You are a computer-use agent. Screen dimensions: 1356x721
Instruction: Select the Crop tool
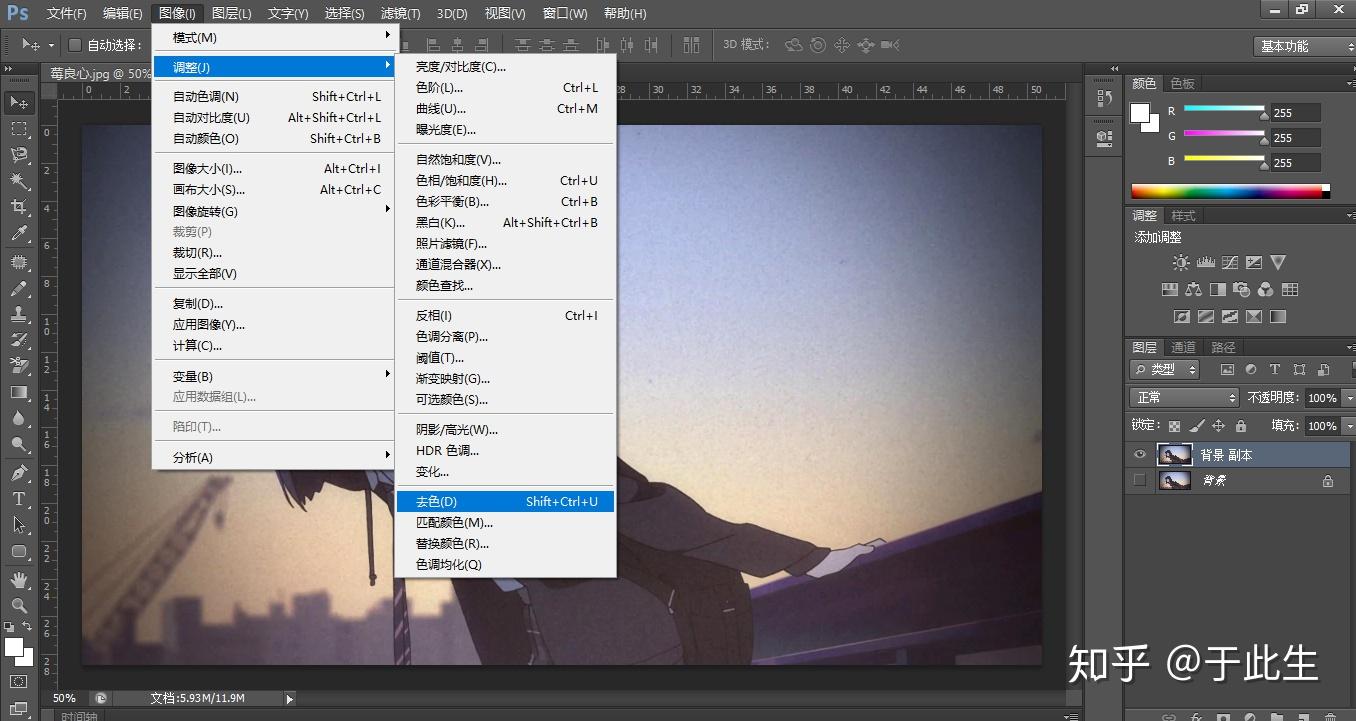pyautogui.click(x=19, y=207)
